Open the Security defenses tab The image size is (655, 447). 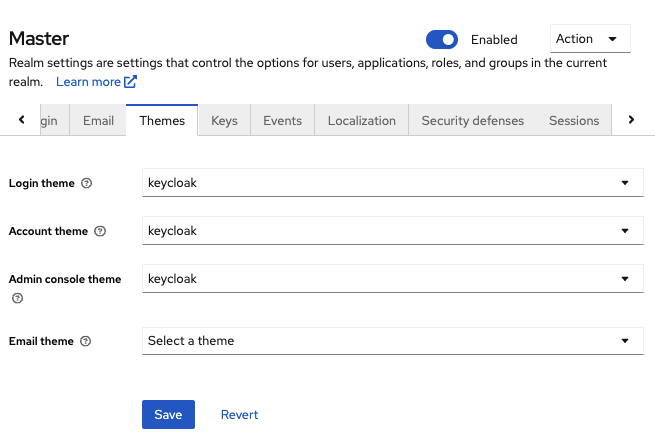(x=472, y=121)
